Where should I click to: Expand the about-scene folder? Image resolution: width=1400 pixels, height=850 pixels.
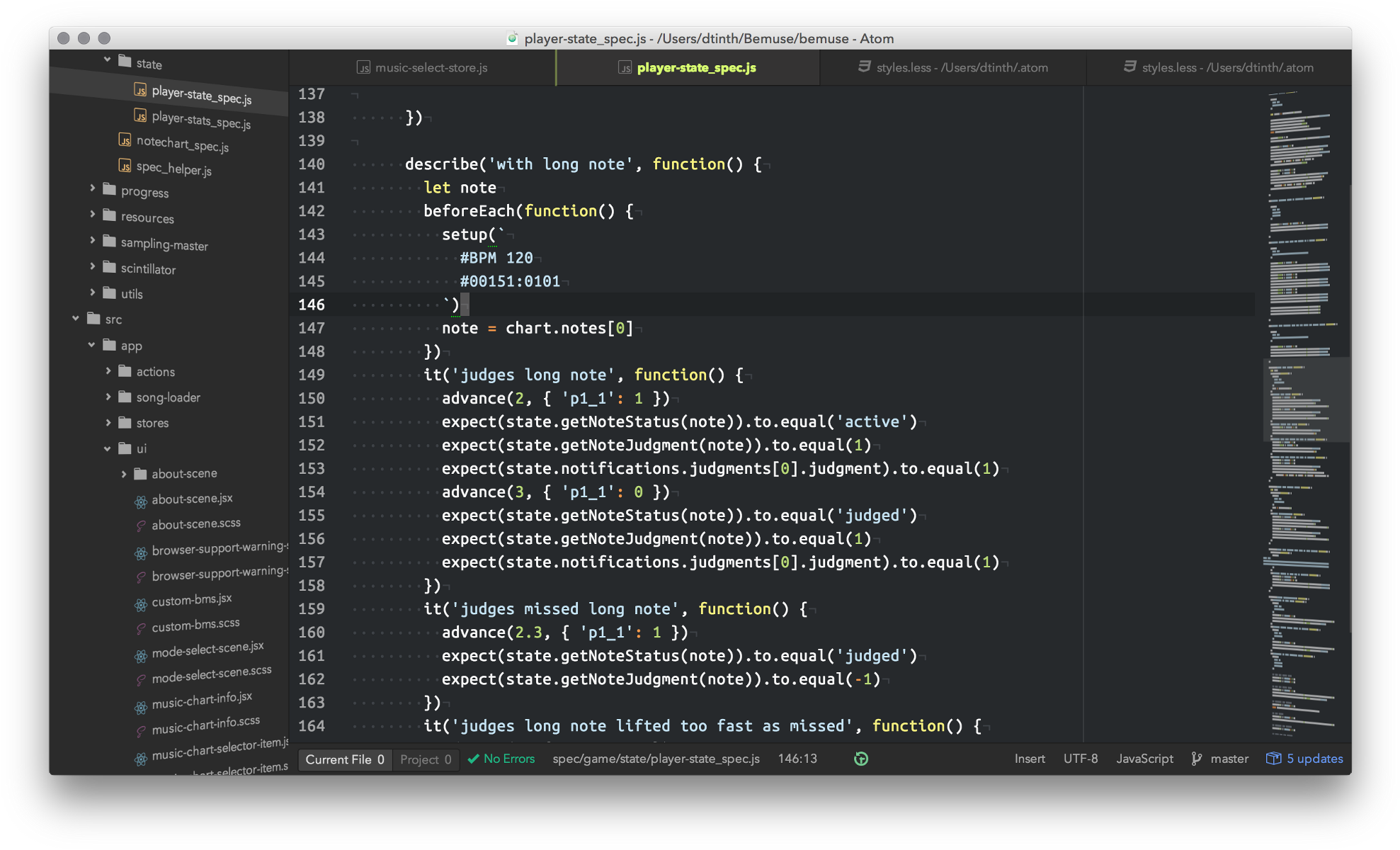point(123,474)
